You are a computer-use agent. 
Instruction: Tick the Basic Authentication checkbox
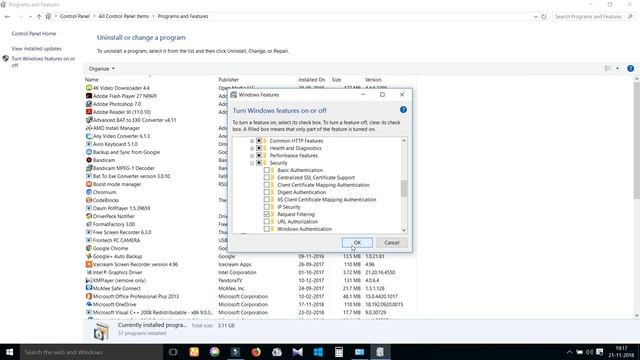(267, 170)
